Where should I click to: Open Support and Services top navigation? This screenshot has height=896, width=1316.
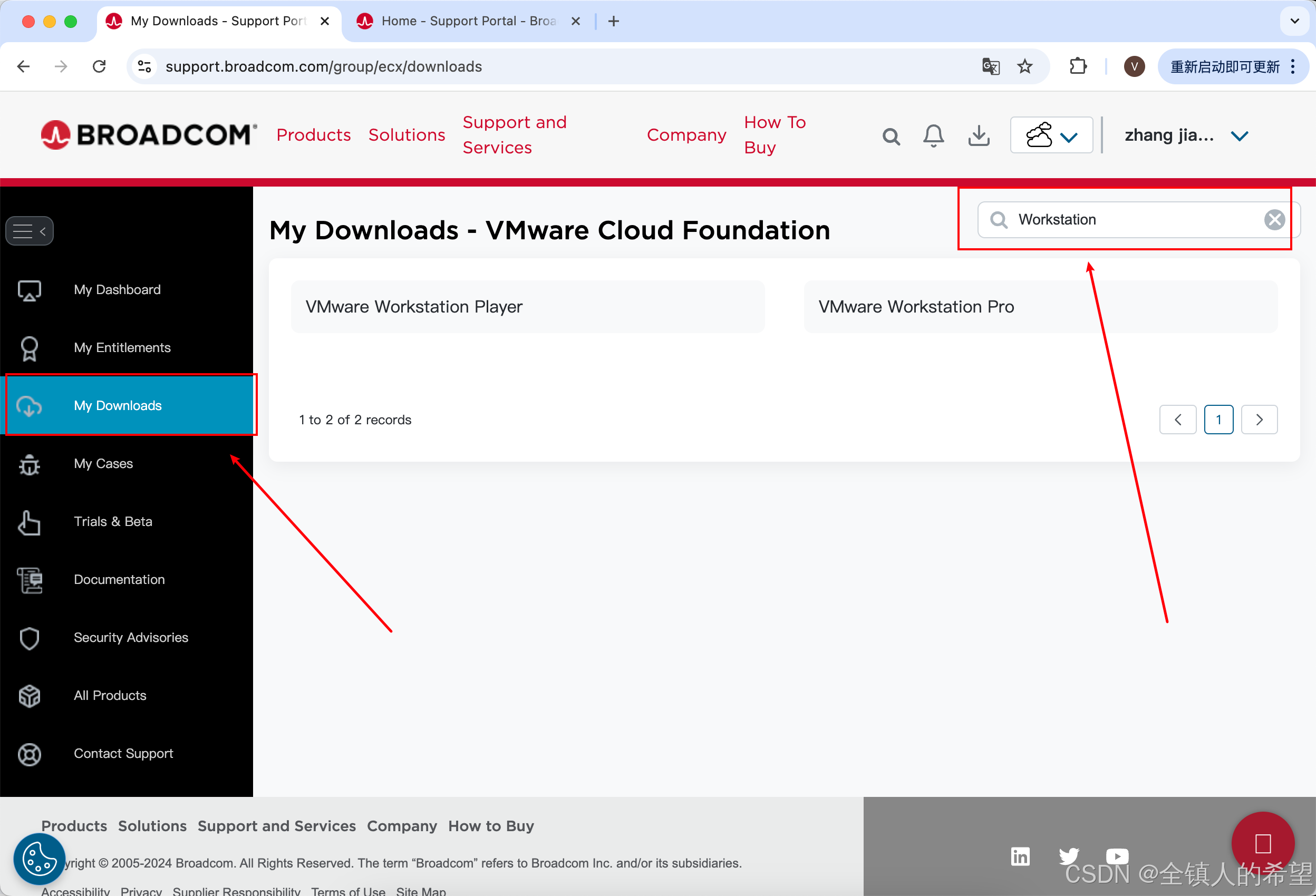click(515, 135)
